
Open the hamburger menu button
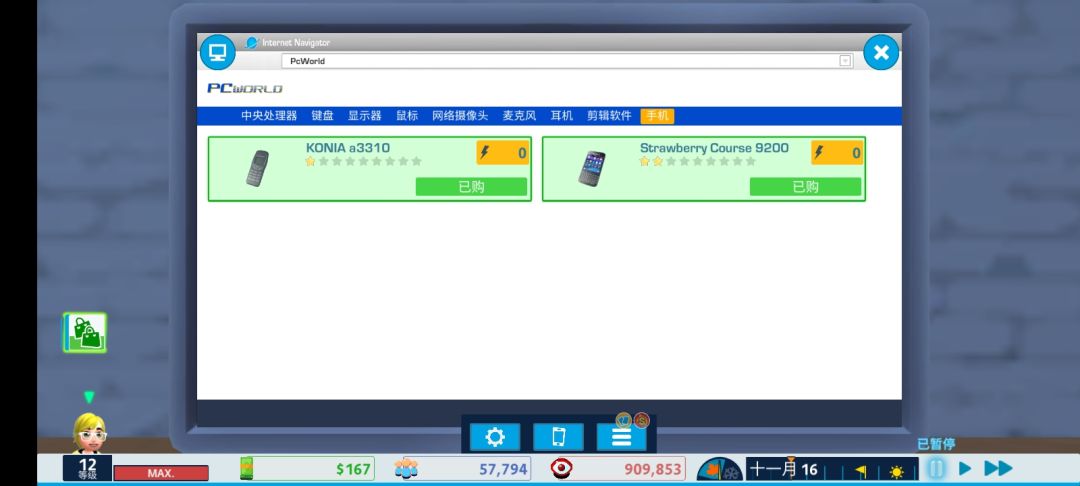click(x=621, y=437)
